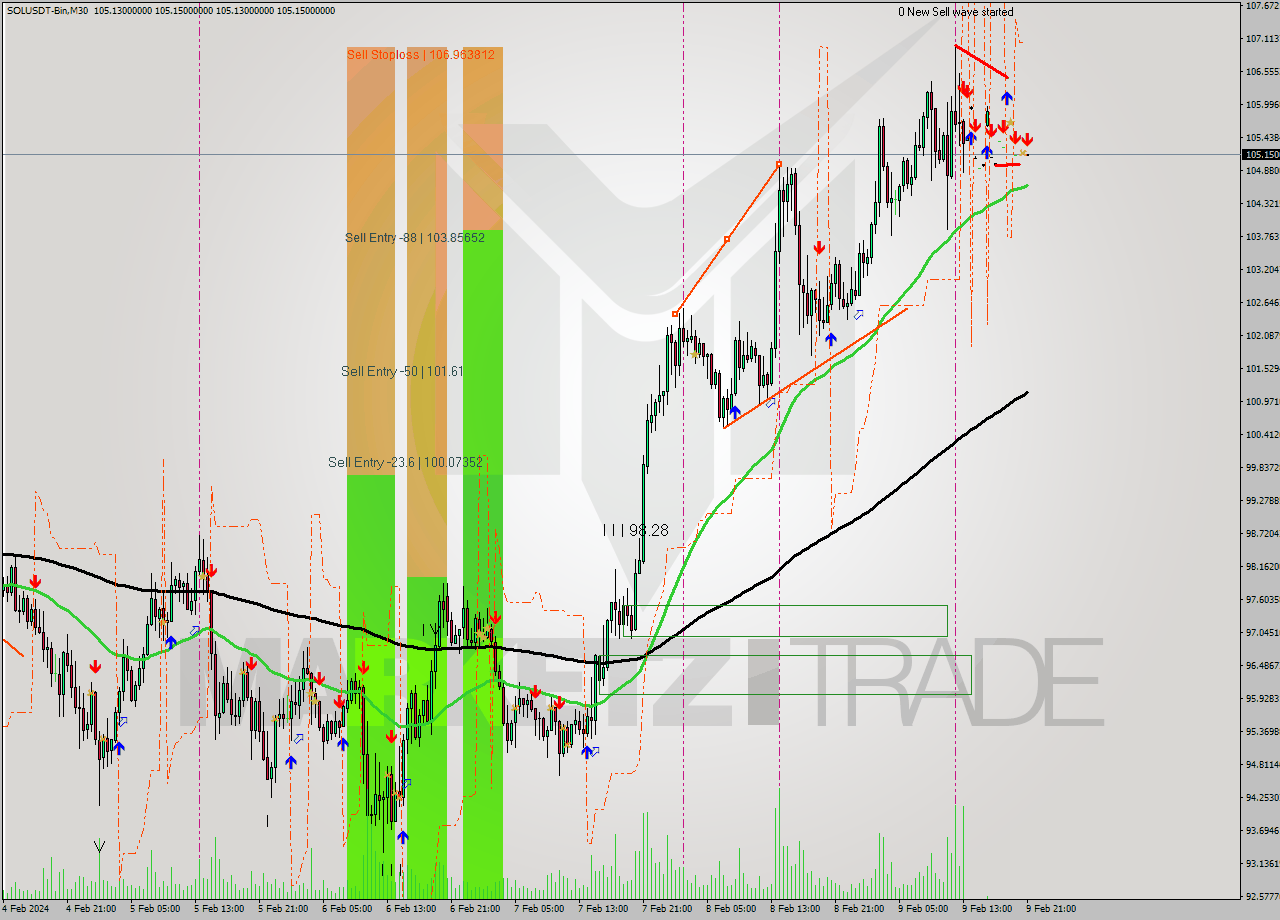The image size is (1280, 920).
Task: Click 95.3698 on the price axis
Action: pos(1262,731)
